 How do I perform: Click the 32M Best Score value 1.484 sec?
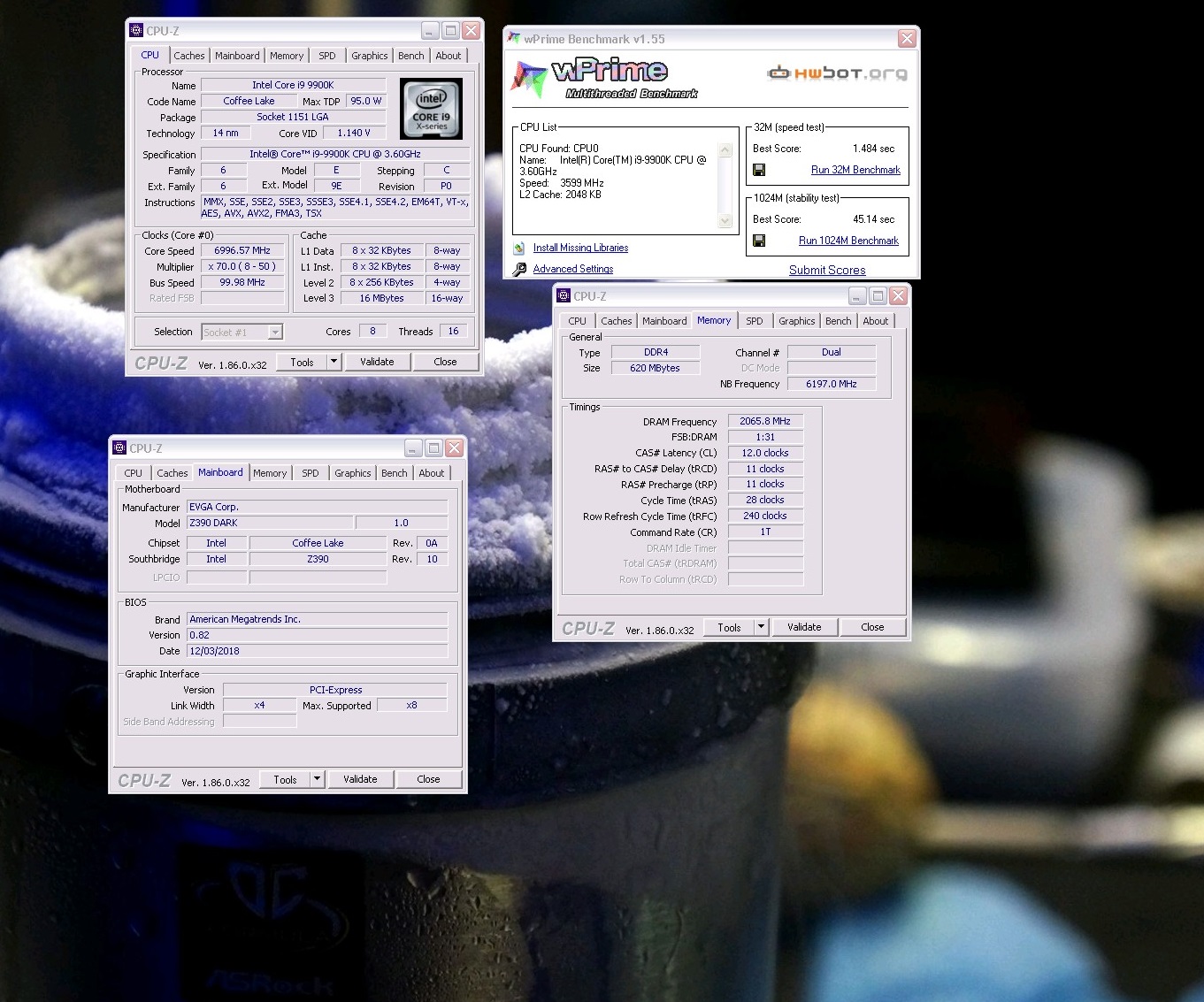click(873, 149)
